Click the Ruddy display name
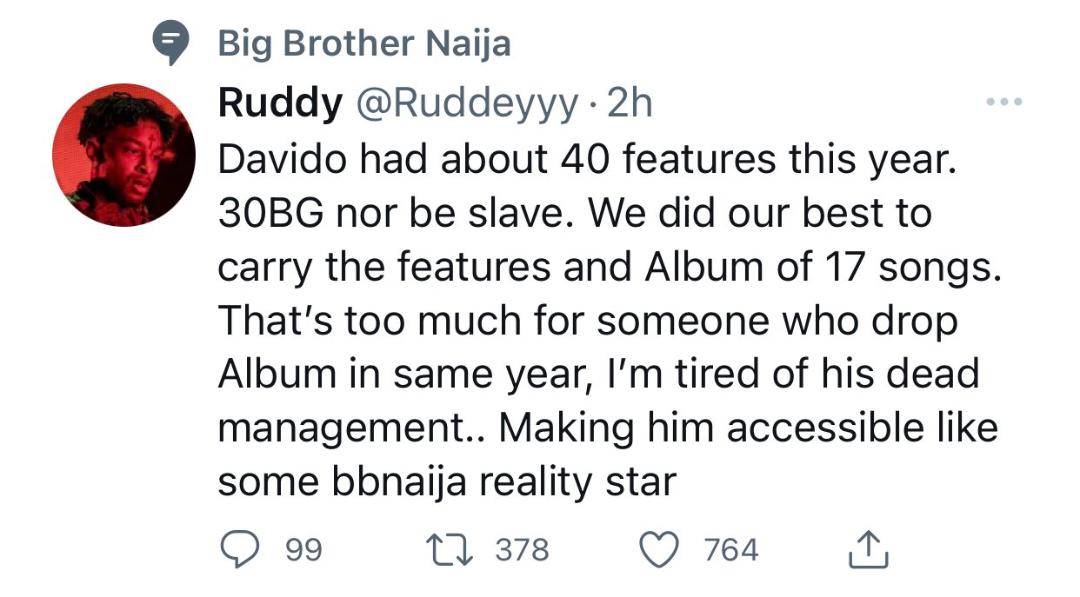 point(280,103)
